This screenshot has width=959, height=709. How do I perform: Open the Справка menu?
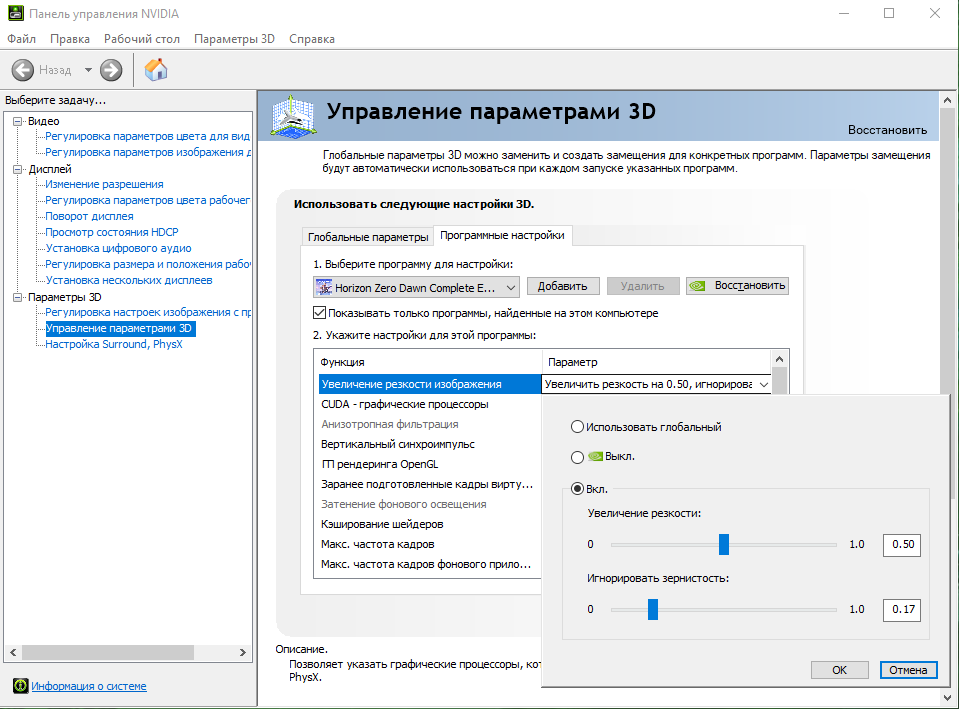point(312,39)
